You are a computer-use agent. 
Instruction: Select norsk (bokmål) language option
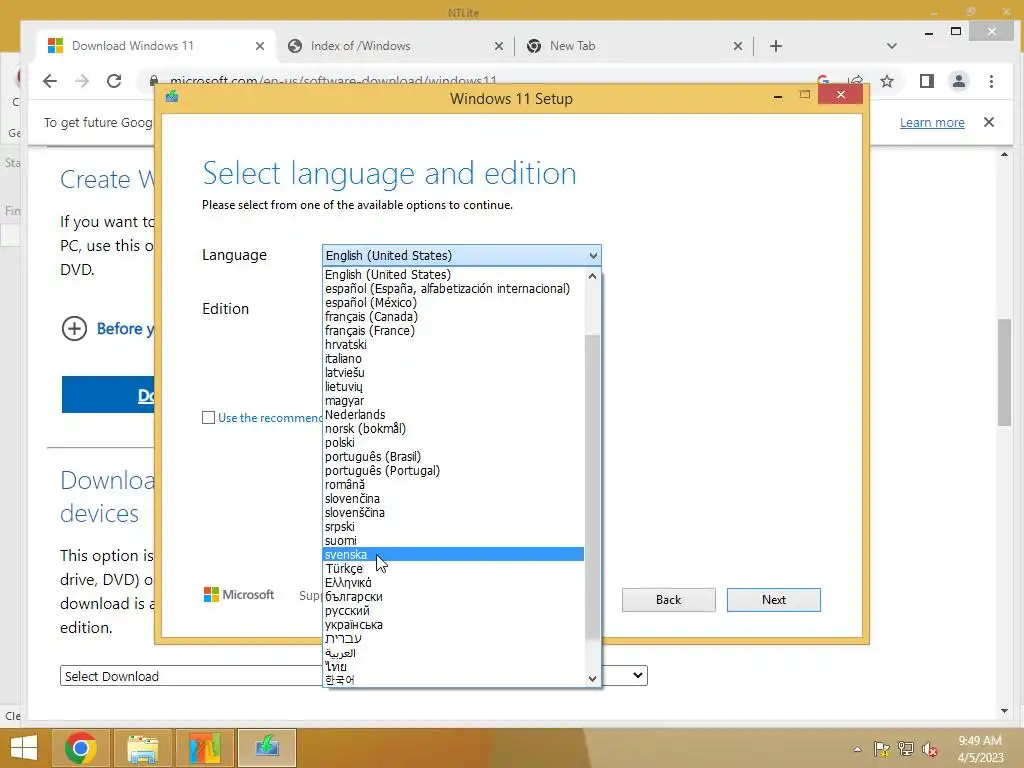[x=454, y=429]
